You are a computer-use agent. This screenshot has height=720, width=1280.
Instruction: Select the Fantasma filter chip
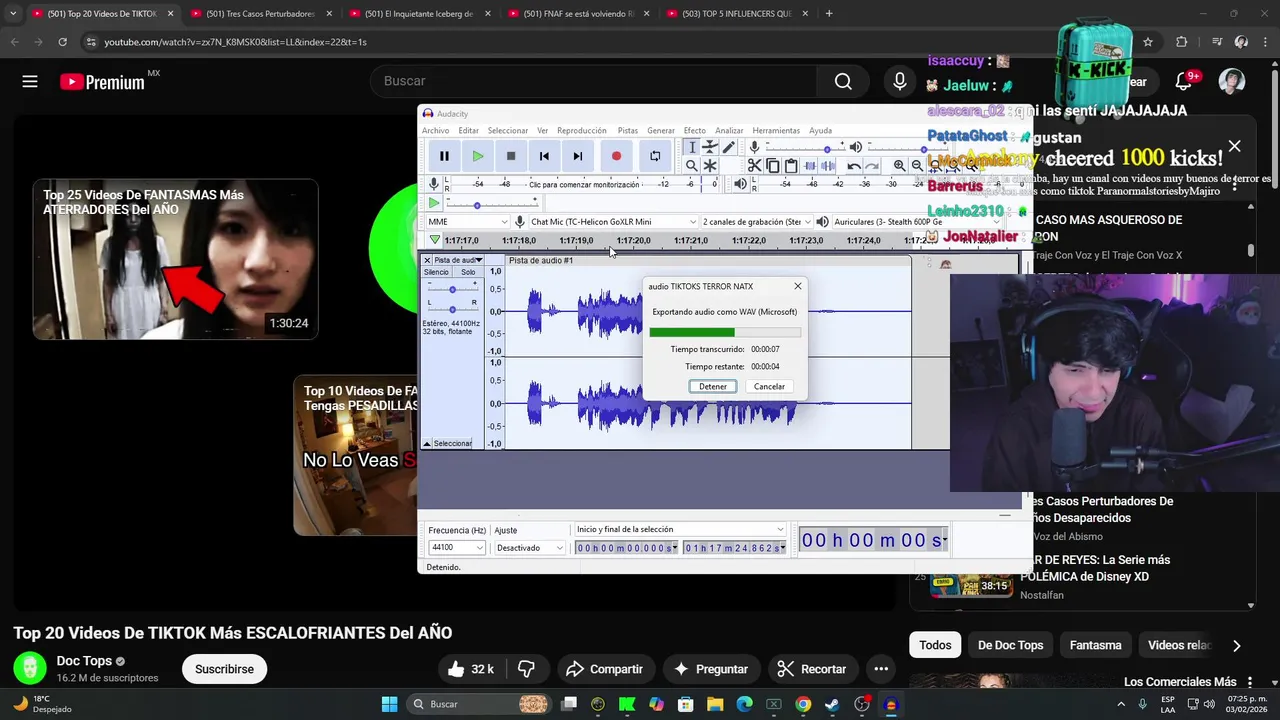[x=1095, y=645]
